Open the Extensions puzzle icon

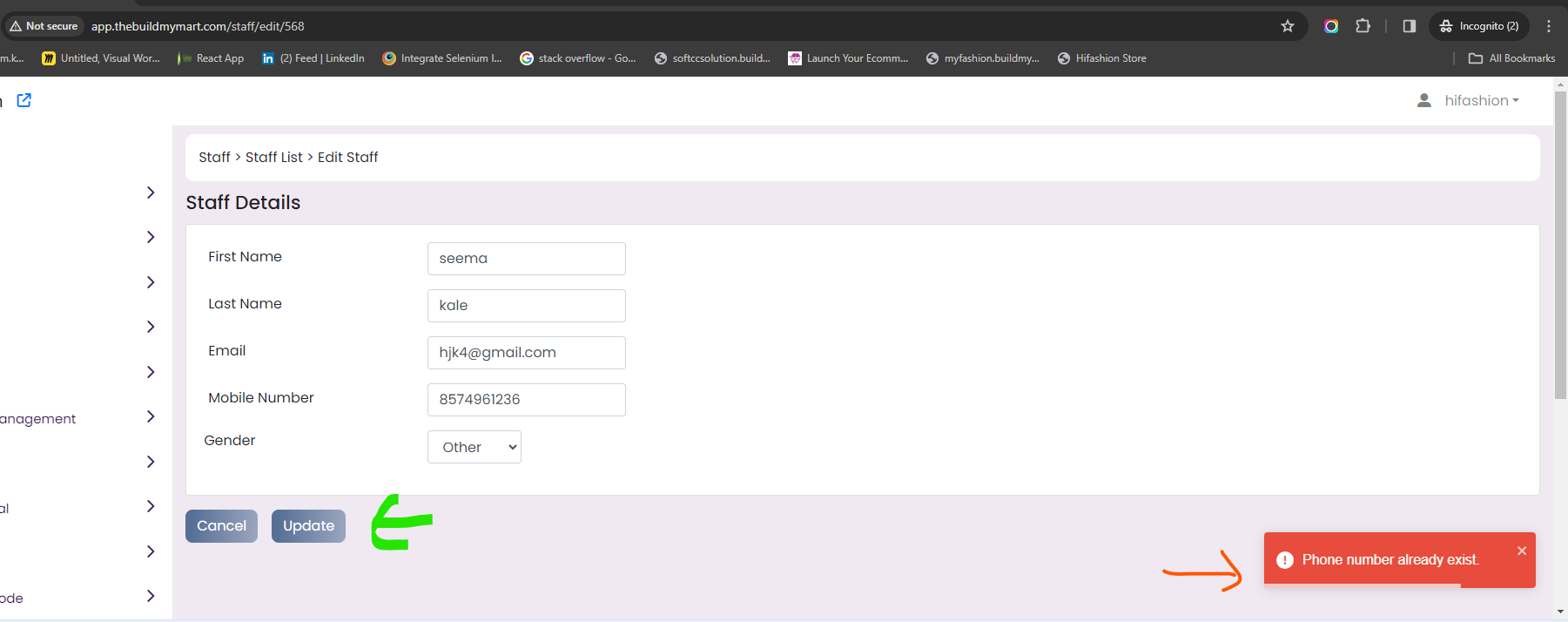[x=1363, y=26]
